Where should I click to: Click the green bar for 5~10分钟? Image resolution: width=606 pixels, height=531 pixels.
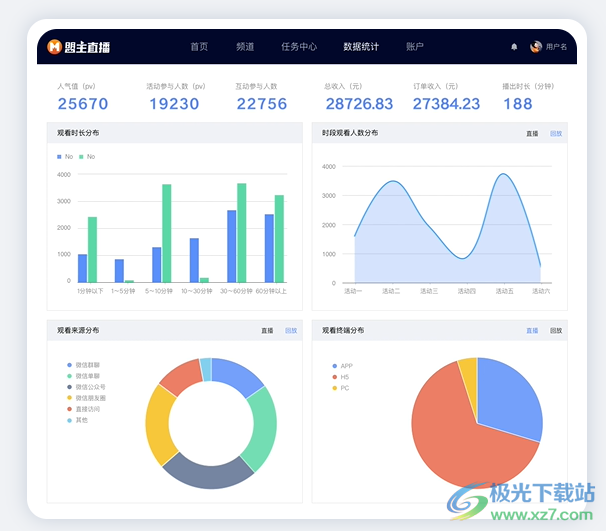click(x=167, y=233)
